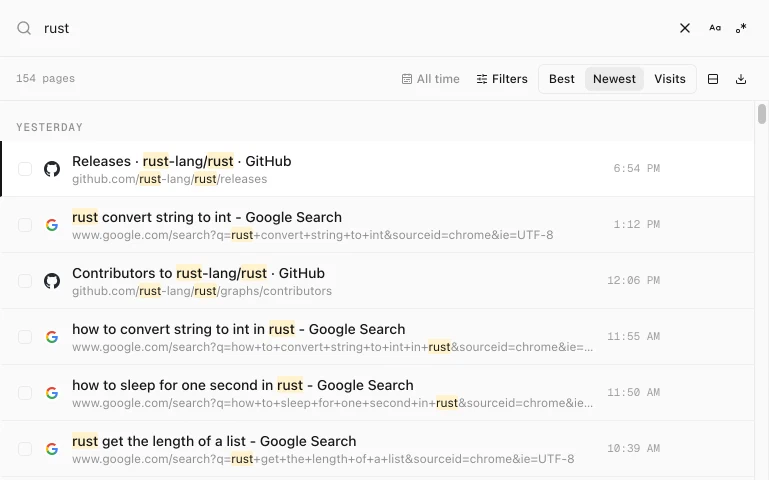Clear the search query with X
The image size is (769, 480).
point(685,28)
